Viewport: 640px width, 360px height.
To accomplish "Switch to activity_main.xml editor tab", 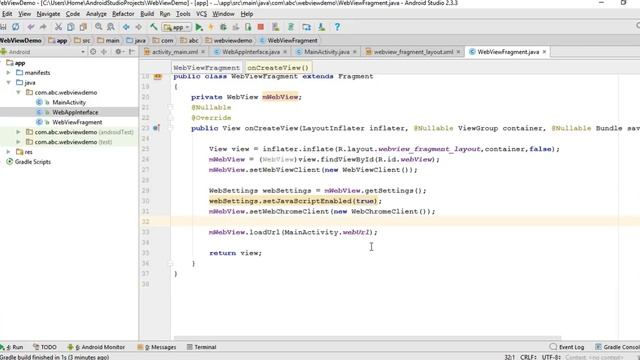I will [x=174, y=52].
